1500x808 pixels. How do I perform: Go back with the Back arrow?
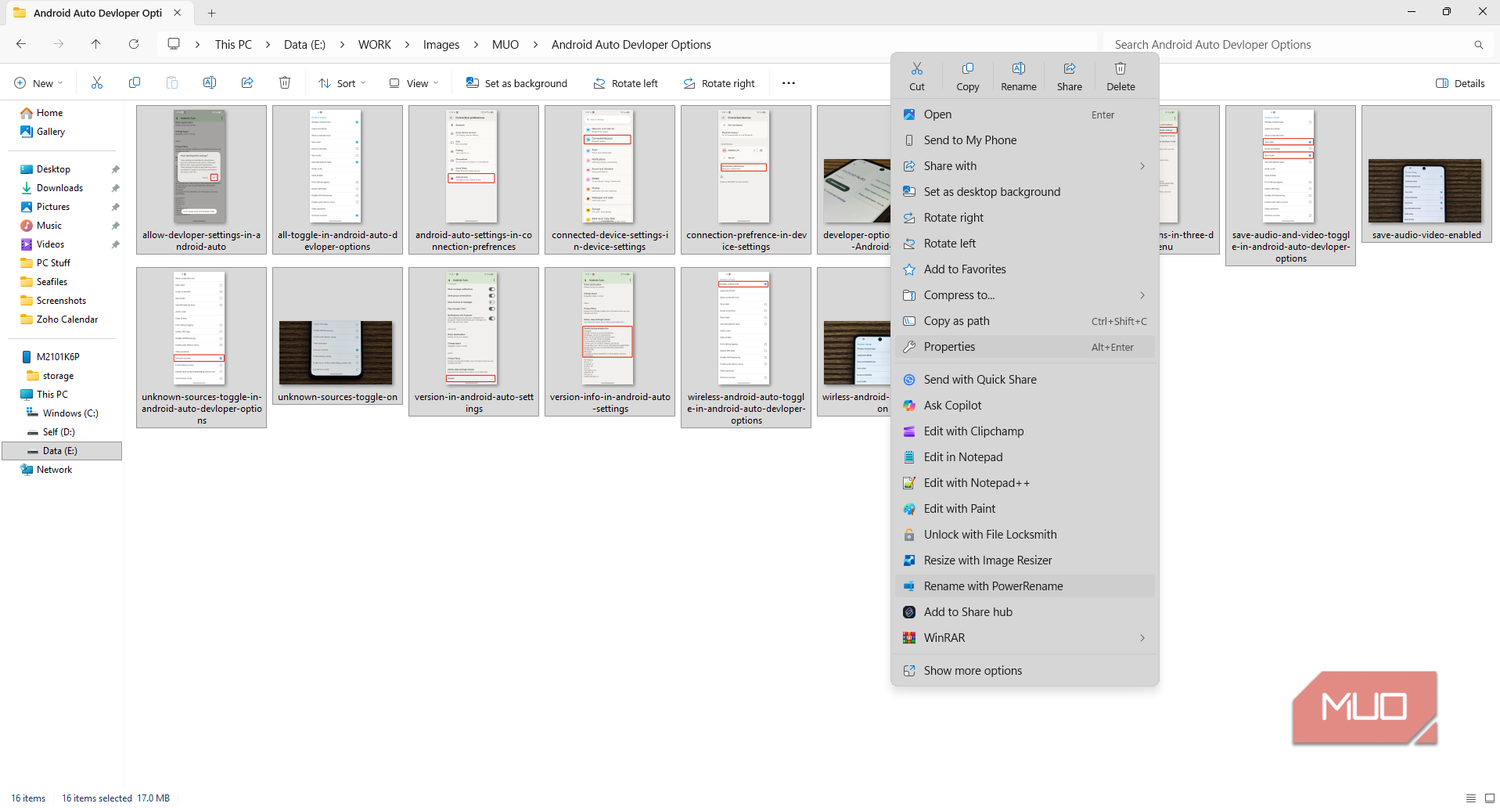pos(21,44)
